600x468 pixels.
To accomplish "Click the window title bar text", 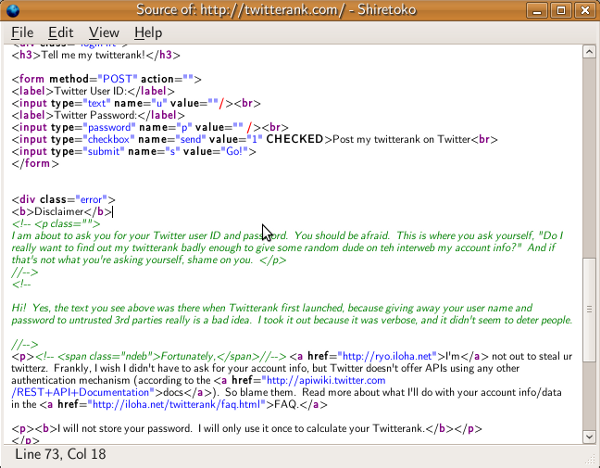I will (276, 10).
